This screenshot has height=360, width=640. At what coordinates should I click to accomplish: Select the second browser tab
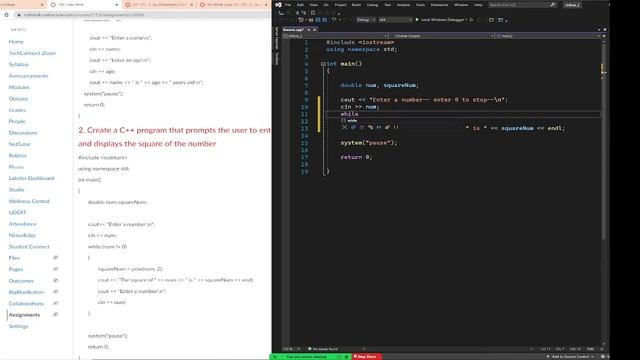[84, 4]
